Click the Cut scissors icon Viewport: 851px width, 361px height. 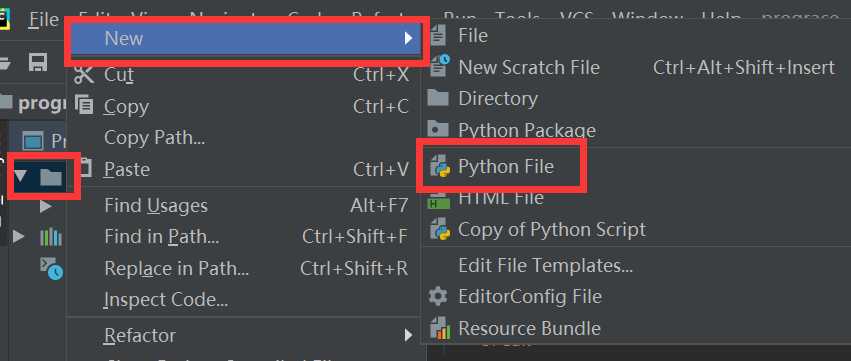click(84, 74)
